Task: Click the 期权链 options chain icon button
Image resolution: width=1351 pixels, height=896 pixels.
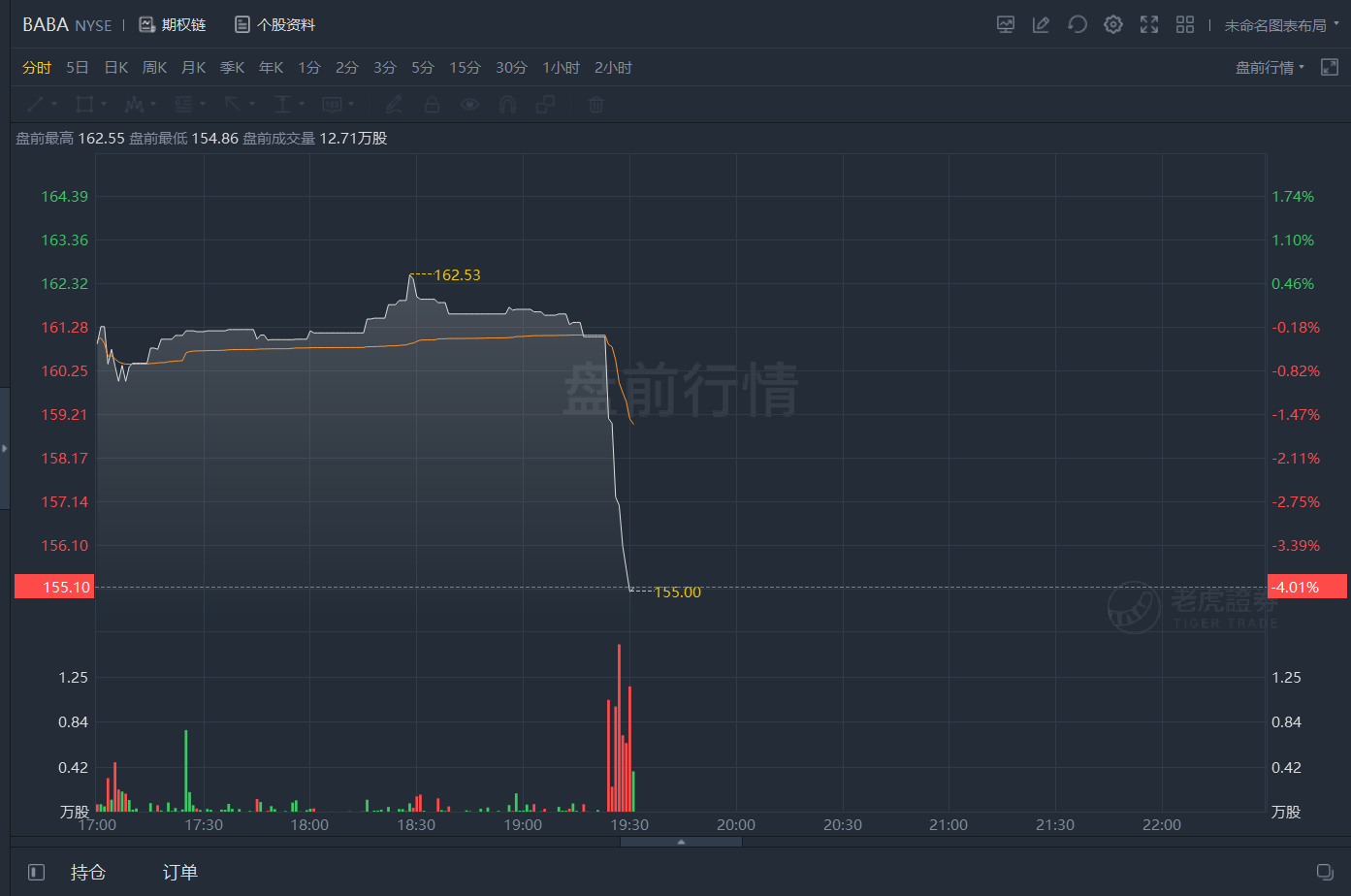Action: [173, 24]
